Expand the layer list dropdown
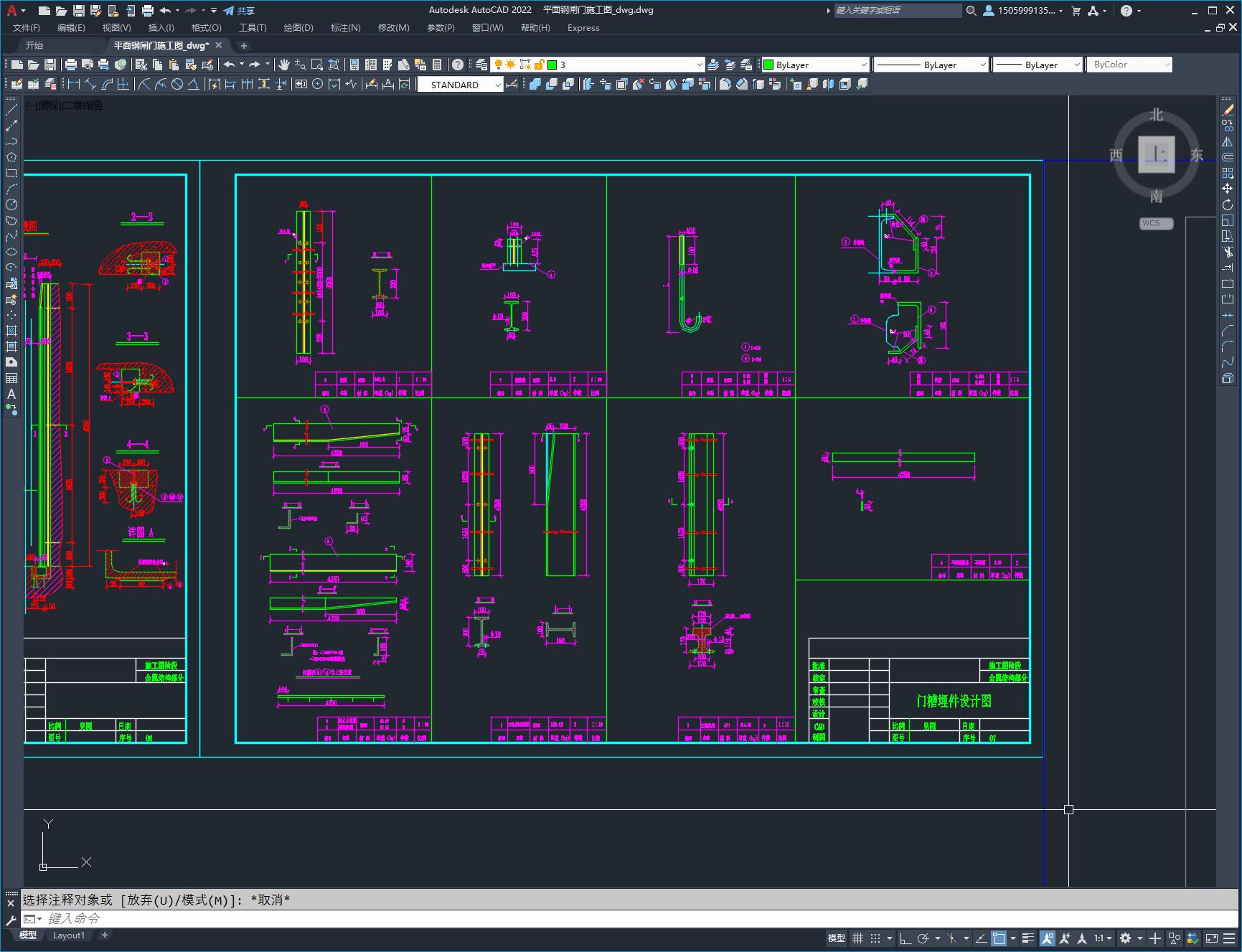 tap(700, 65)
